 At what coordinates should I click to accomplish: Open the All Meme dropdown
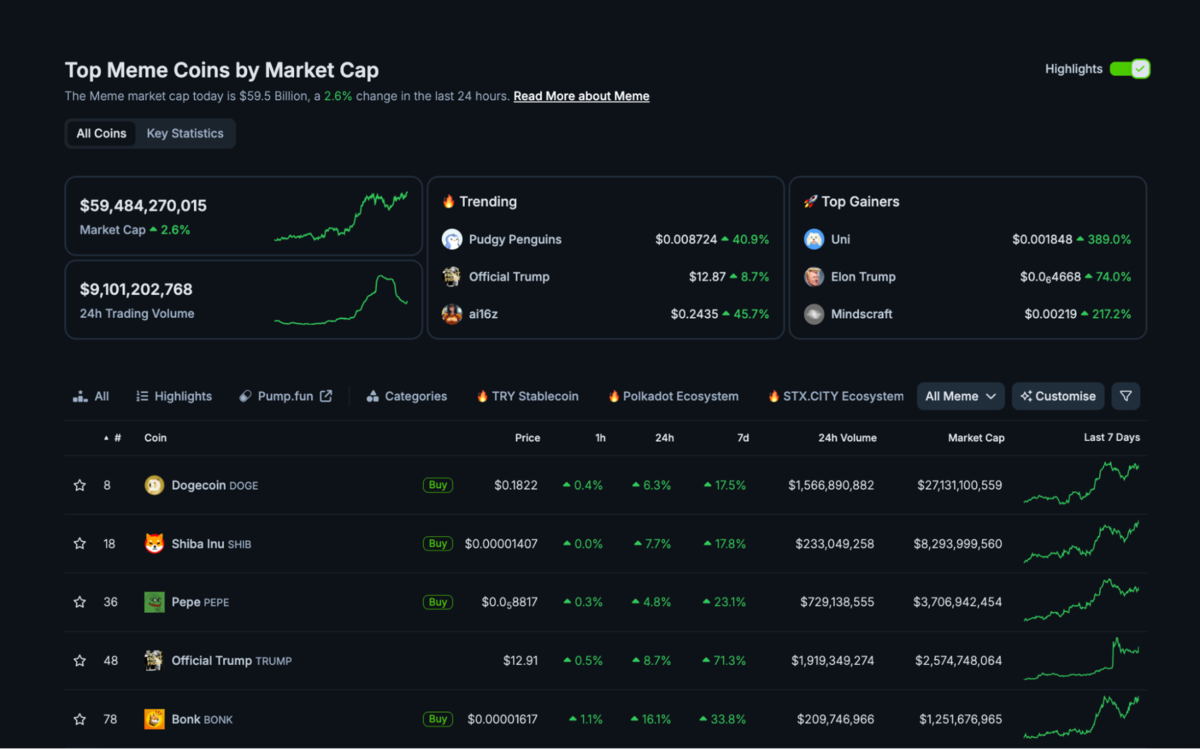click(x=961, y=396)
